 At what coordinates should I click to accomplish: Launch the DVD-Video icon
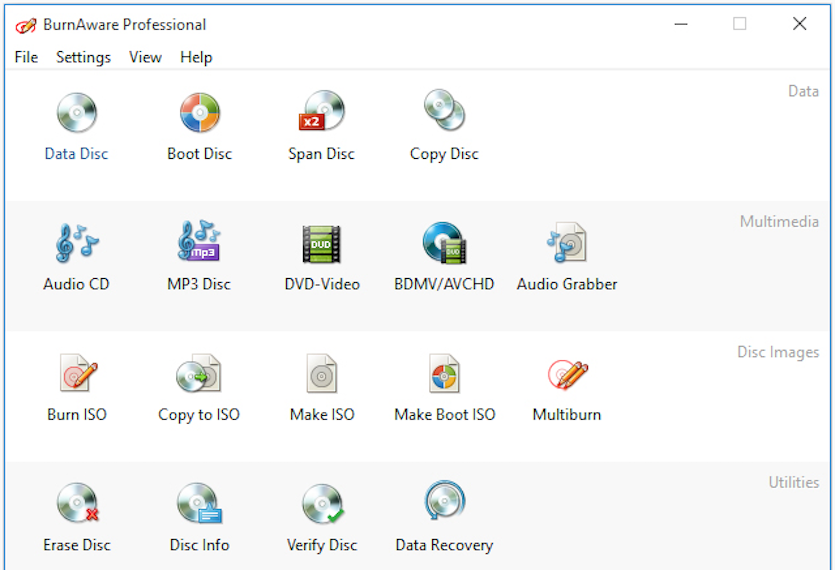(x=322, y=244)
